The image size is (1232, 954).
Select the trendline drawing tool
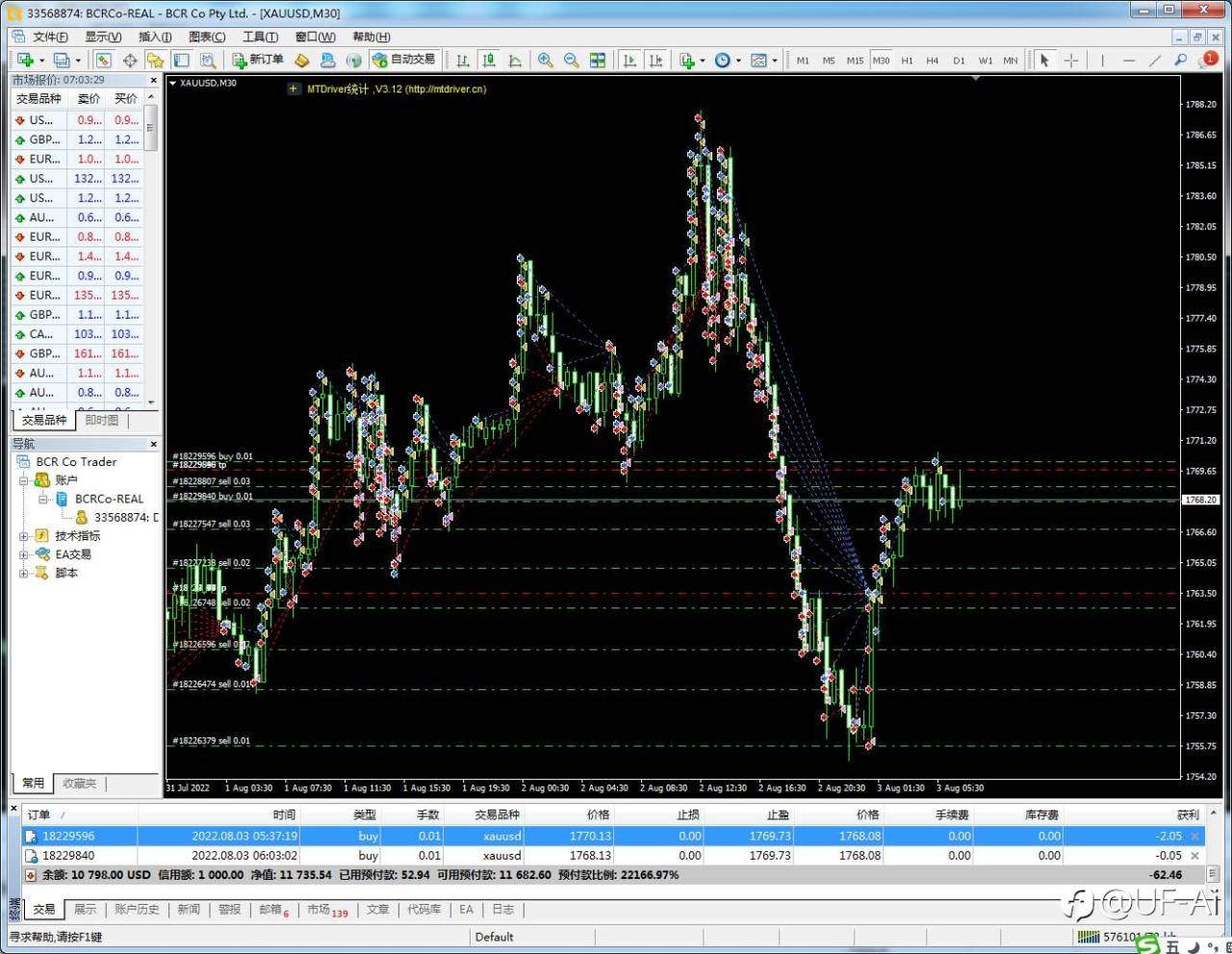tap(1155, 60)
